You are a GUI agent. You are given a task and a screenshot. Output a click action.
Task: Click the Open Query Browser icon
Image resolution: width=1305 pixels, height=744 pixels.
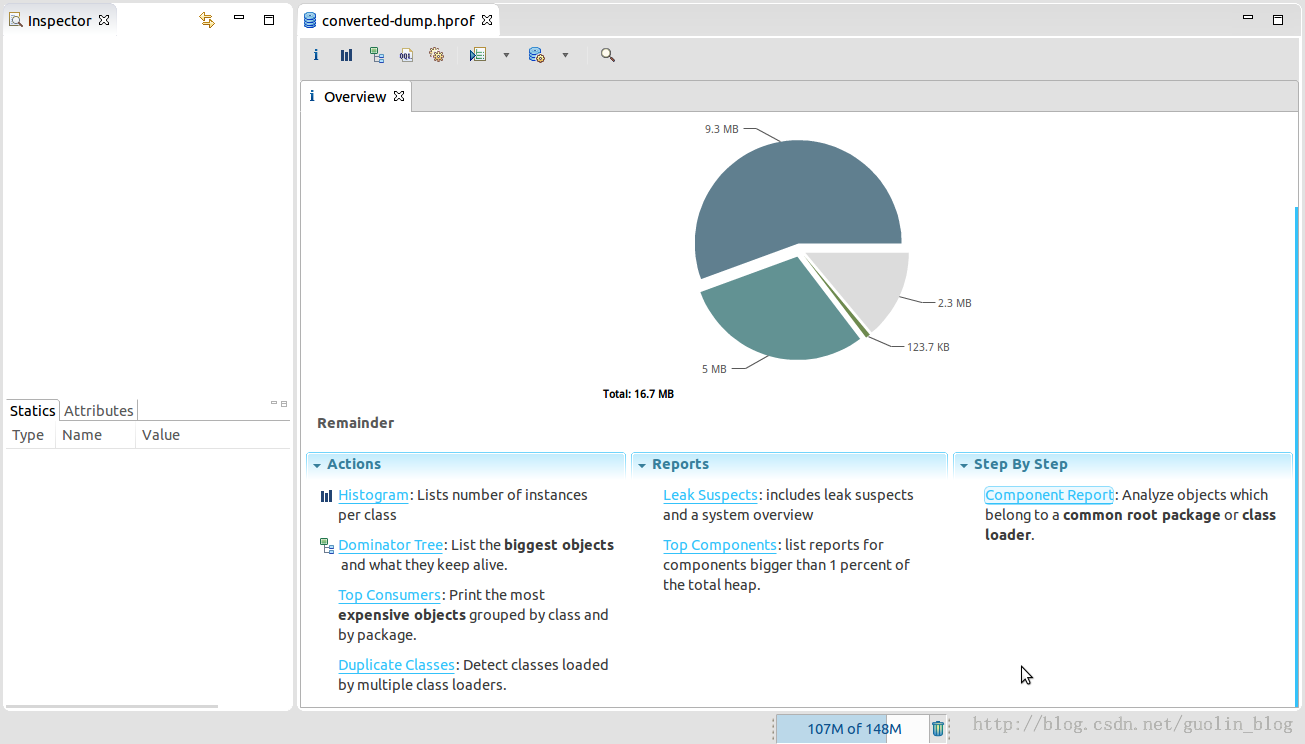tap(537, 55)
